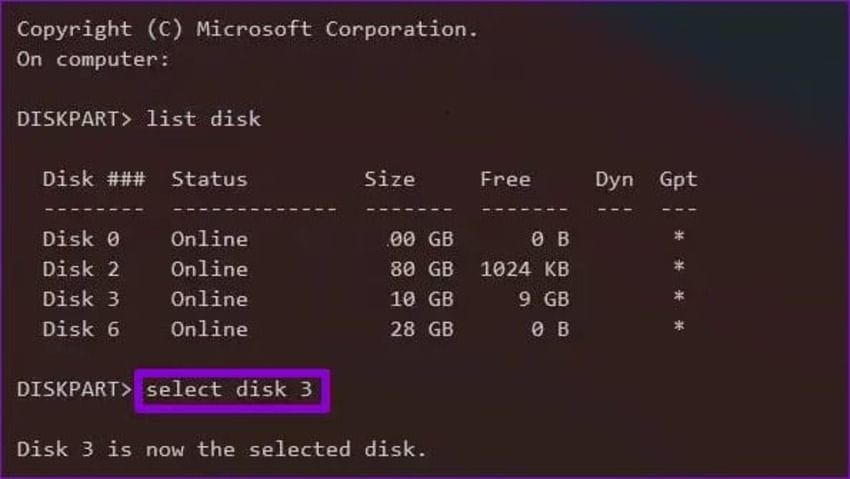
Task: Click the 'list disk' command text
Action: tap(203, 119)
